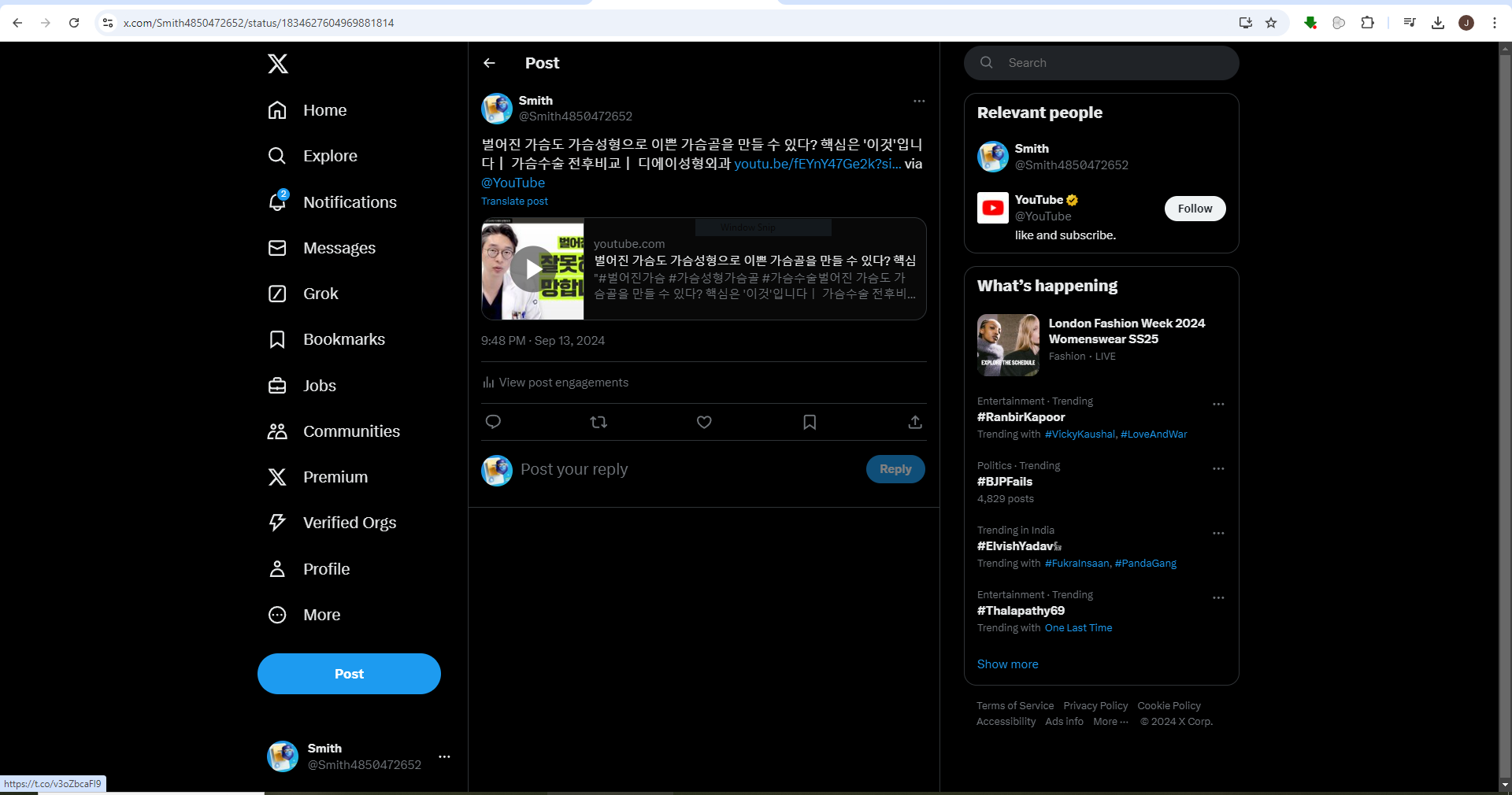
Task: Open browser extensions puzzle icon
Action: [1368, 23]
